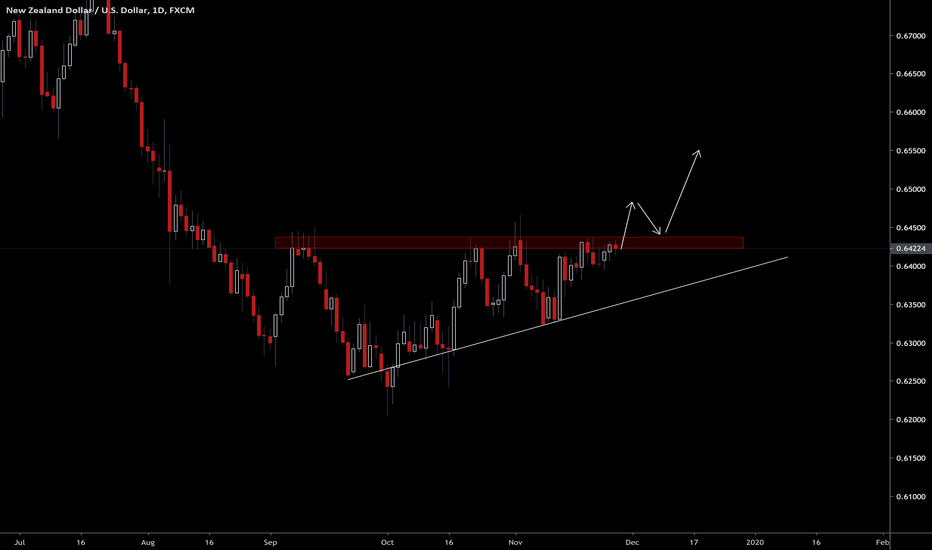The width and height of the screenshot is (932, 550).
Task: Click the Jul label on time axis
Action: pyautogui.click(x=22, y=540)
